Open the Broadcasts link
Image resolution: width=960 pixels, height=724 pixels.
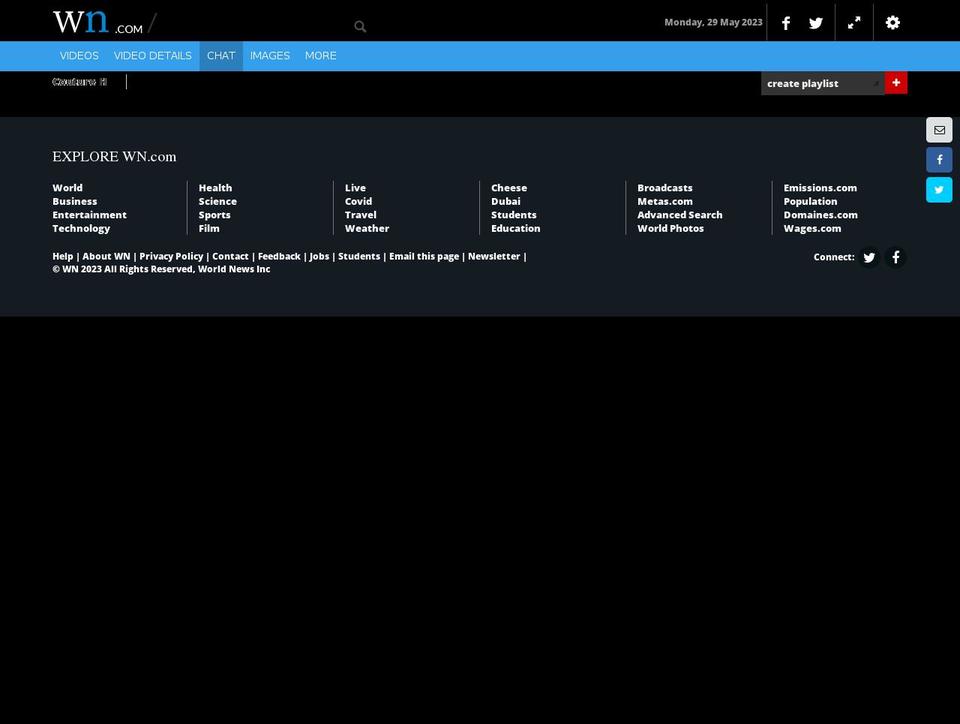pos(665,188)
